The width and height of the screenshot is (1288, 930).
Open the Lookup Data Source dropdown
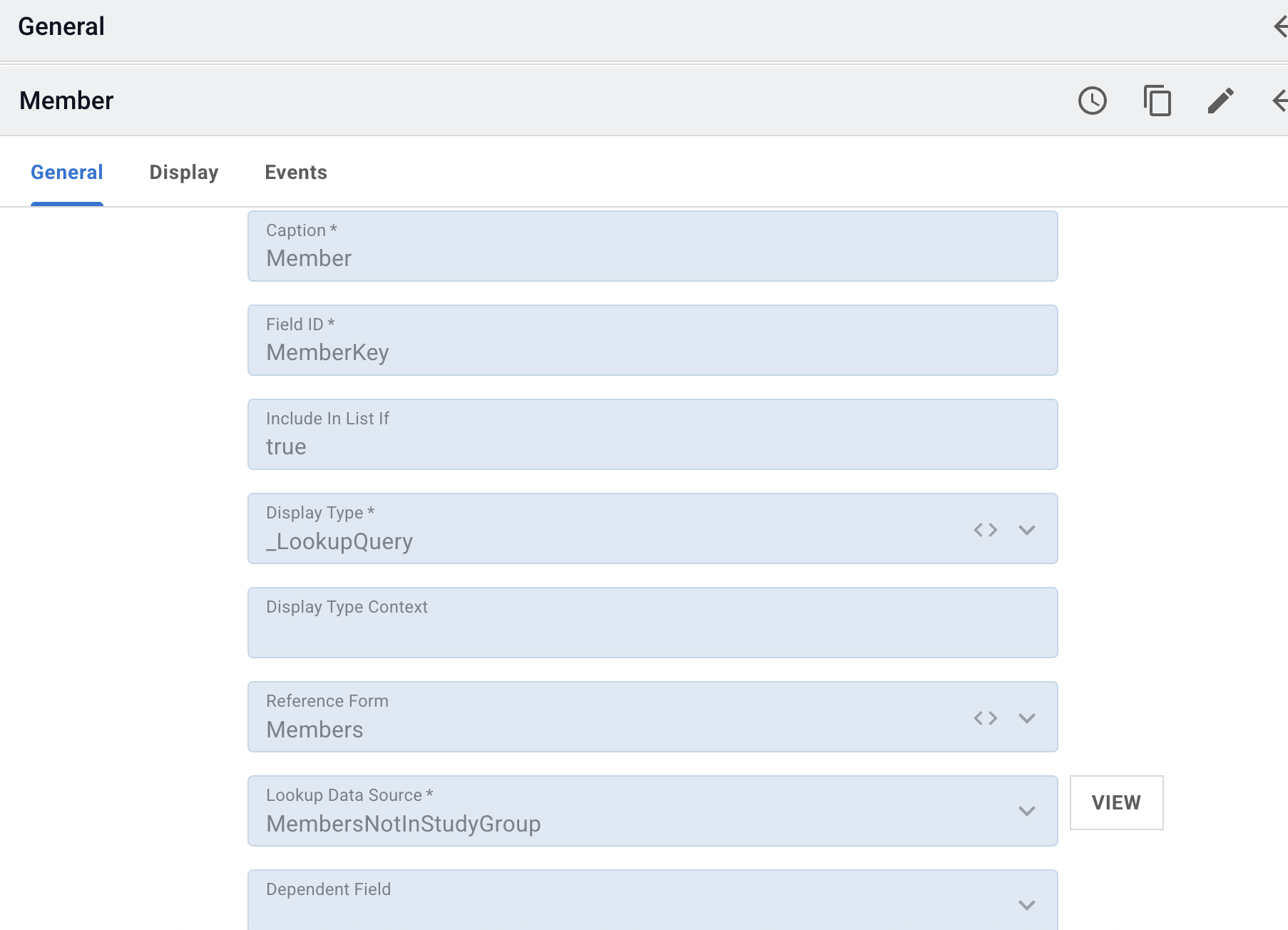click(1026, 811)
